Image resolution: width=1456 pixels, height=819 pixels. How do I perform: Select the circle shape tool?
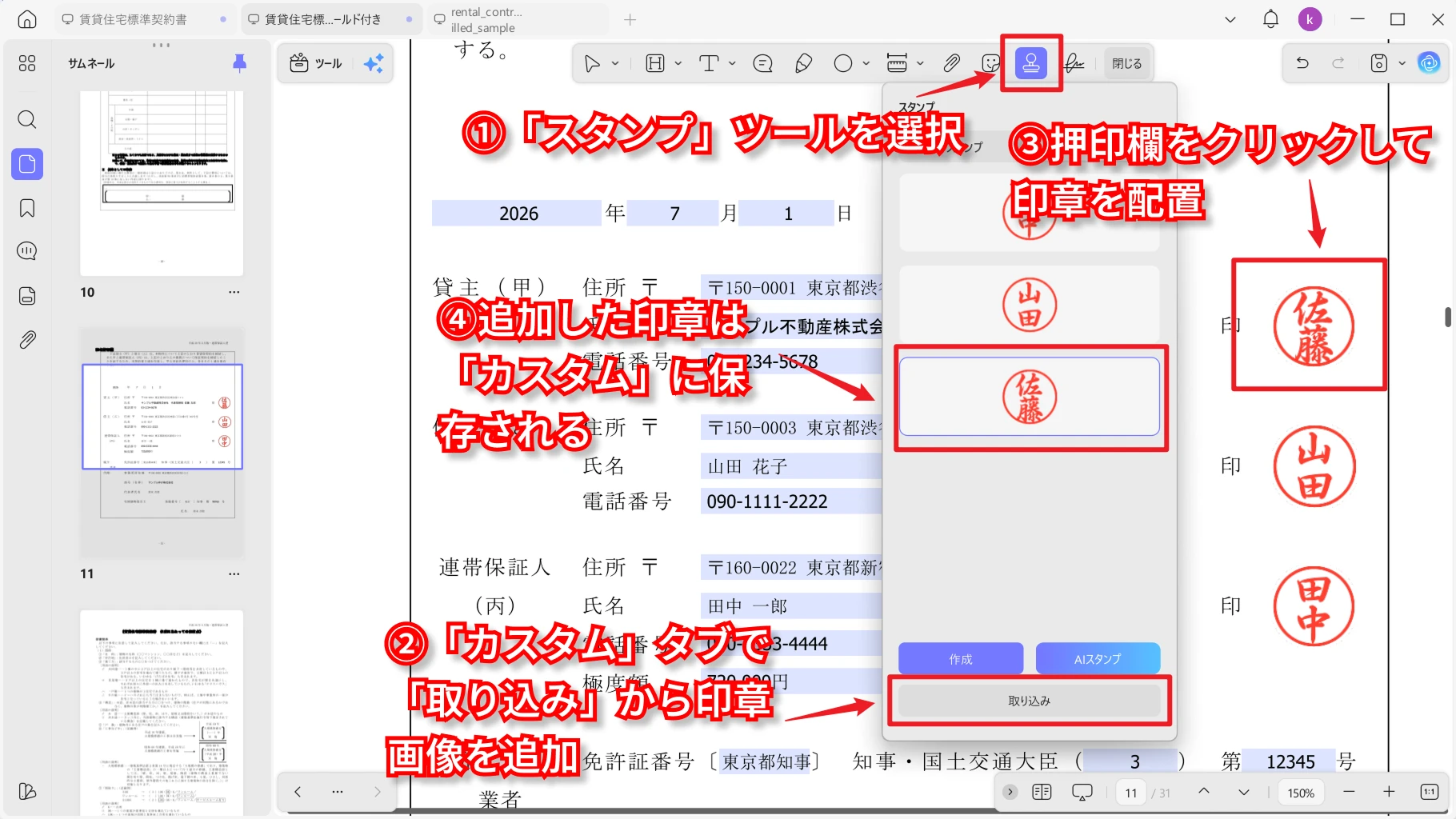tap(843, 63)
